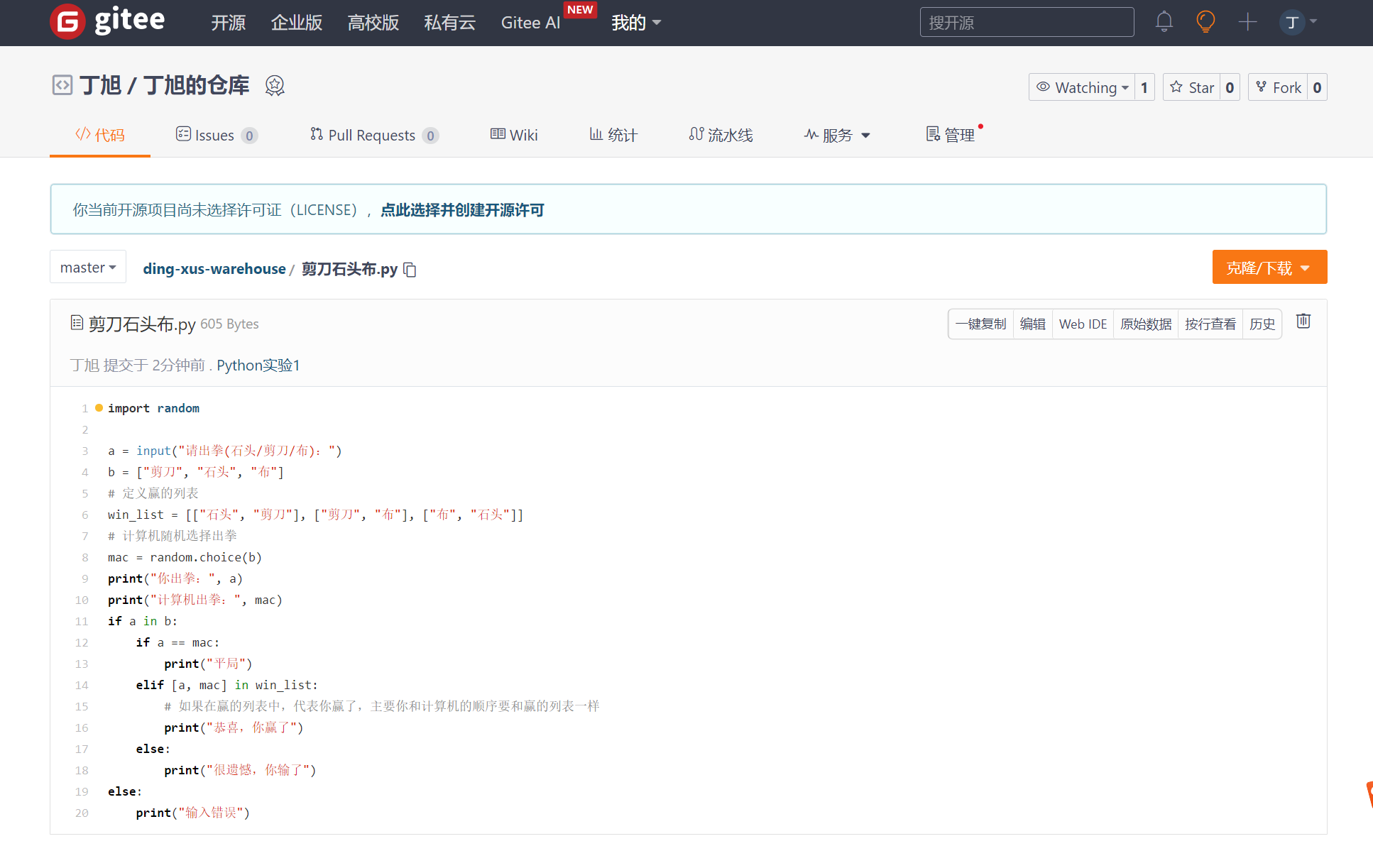Click the repository code icon beside 丁旭
The height and width of the screenshot is (868, 1373).
(x=62, y=86)
